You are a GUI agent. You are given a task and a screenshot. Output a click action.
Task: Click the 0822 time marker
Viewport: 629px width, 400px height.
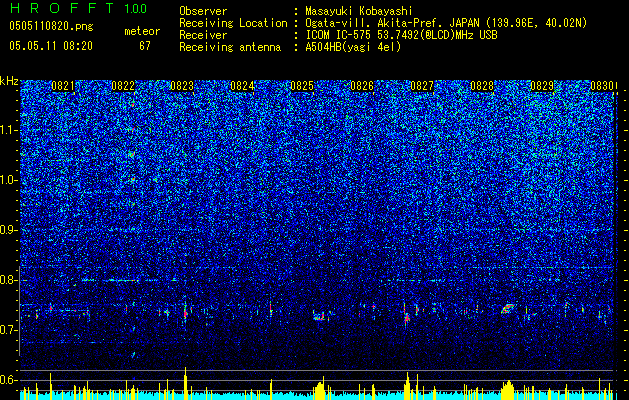(x=123, y=86)
